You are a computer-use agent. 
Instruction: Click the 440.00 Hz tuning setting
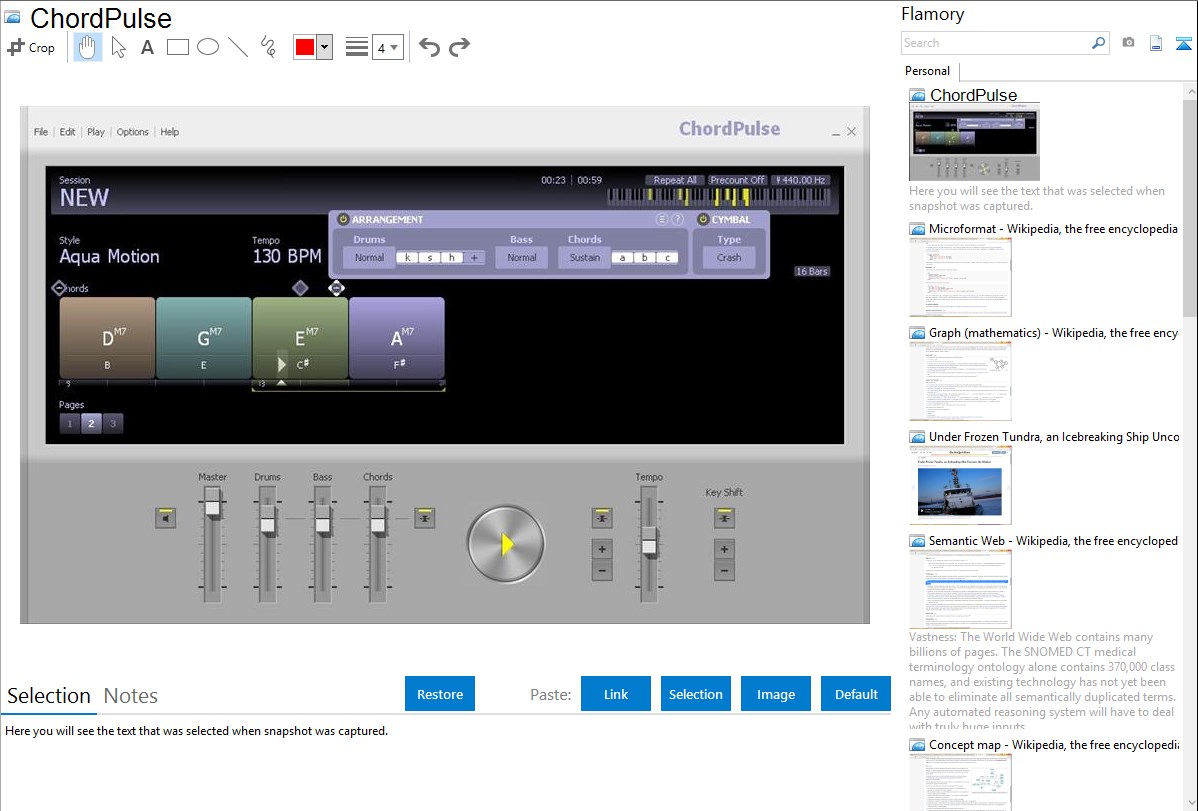point(800,180)
